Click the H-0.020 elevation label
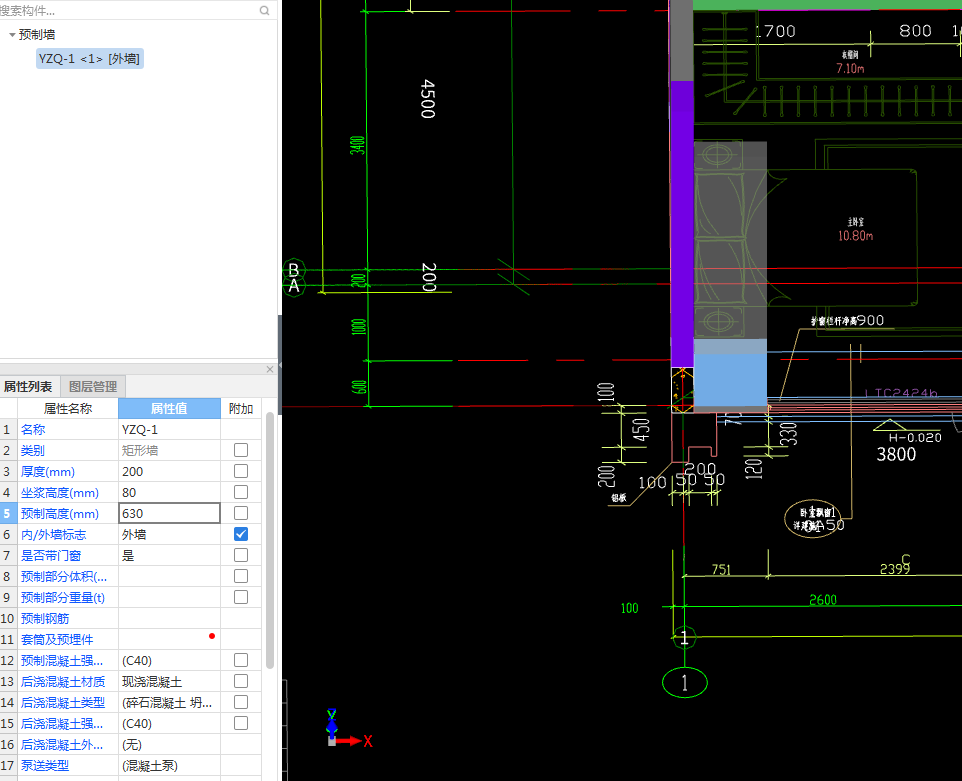This screenshot has height=781, width=962. [915, 437]
